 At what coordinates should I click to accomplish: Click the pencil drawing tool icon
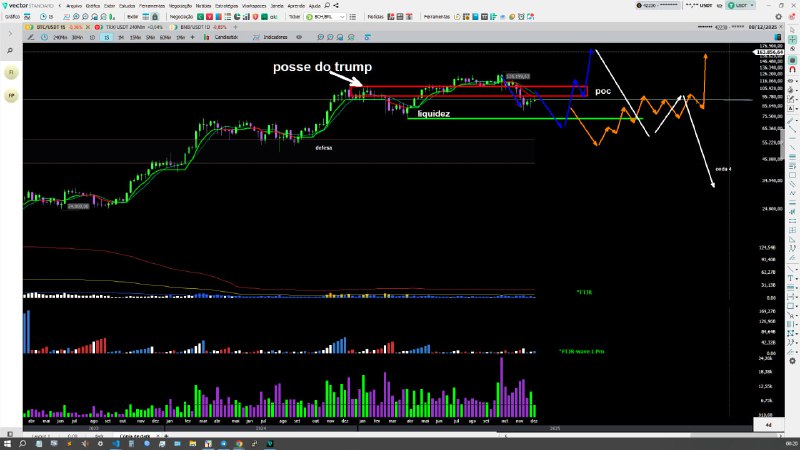pyautogui.click(x=32, y=36)
